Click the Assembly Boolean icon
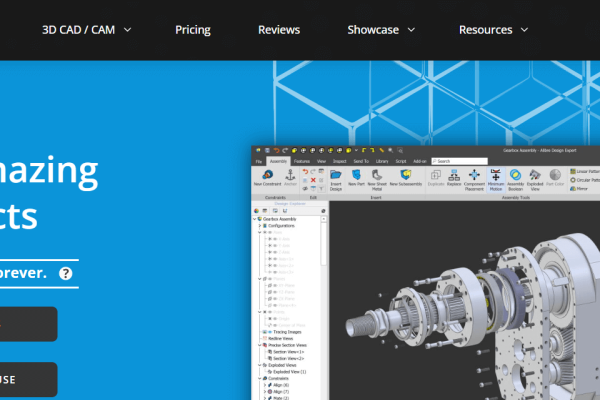Screen dimensions: 600x400 coord(515,177)
